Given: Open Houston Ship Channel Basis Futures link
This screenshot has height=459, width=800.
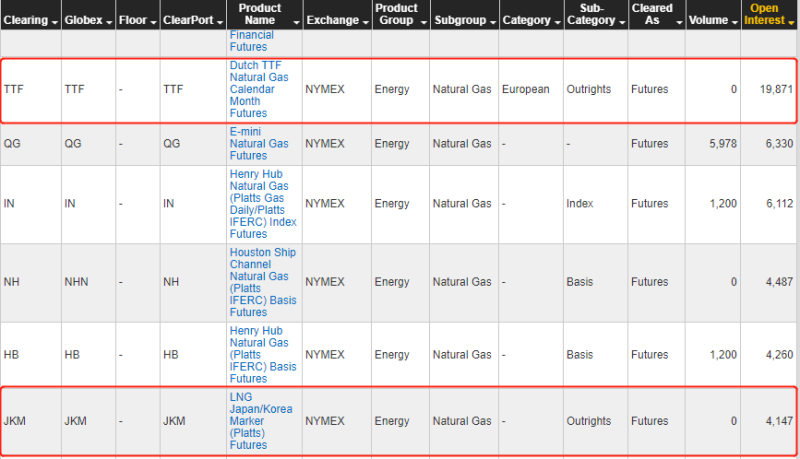Looking at the screenshot, I should point(263,282).
